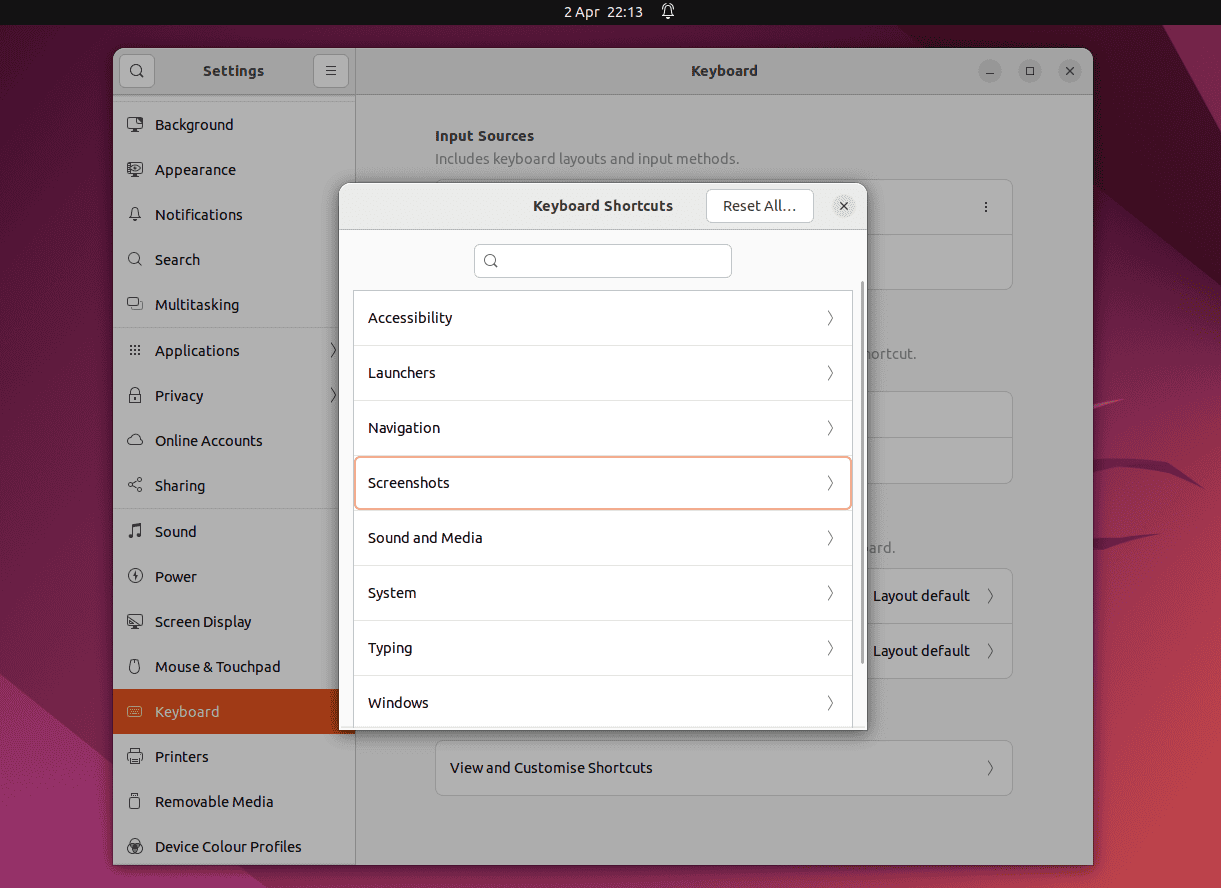This screenshot has height=888, width=1221.
Task: Click the Applications grid icon in sidebar
Action: click(135, 351)
